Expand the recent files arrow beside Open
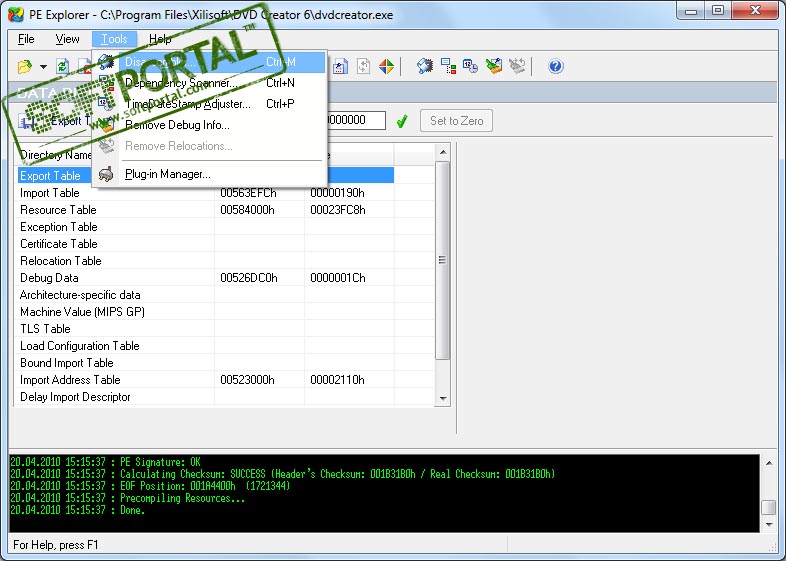786x561 pixels. tap(44, 66)
